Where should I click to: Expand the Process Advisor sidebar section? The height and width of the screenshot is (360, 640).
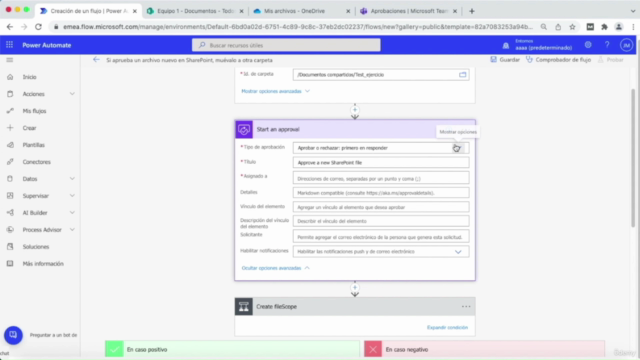click(72, 230)
